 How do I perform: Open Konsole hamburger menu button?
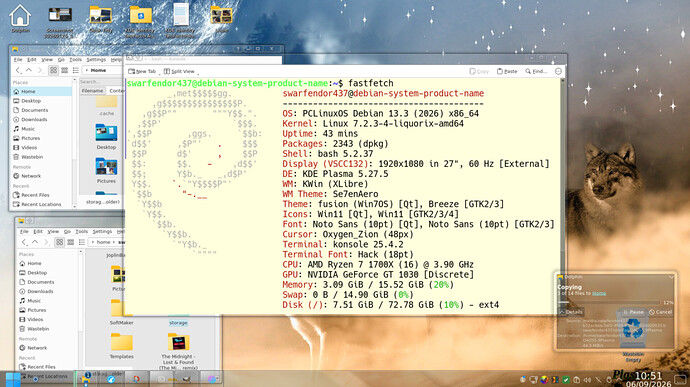(558, 71)
